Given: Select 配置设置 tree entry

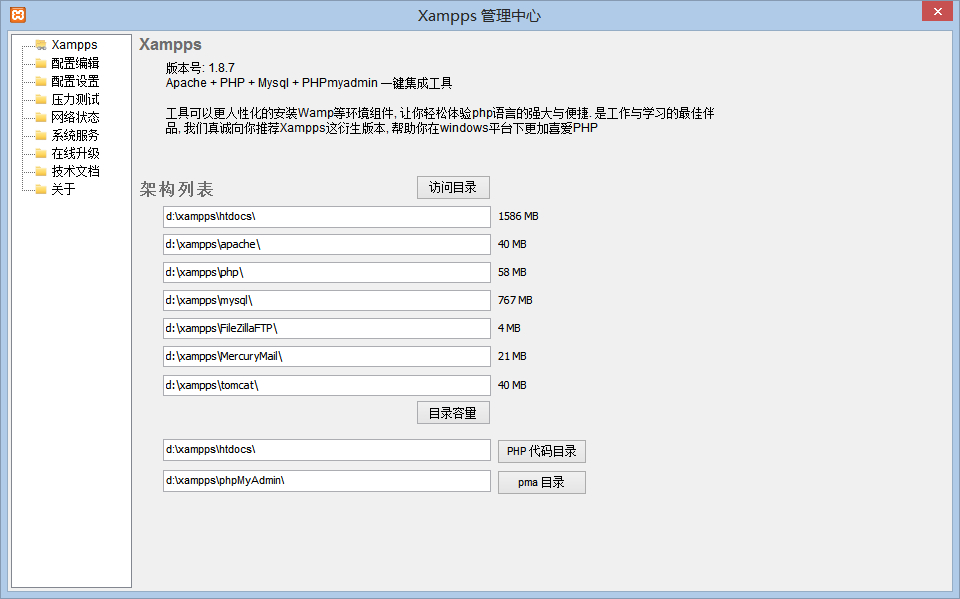Looking at the screenshot, I should click(75, 81).
